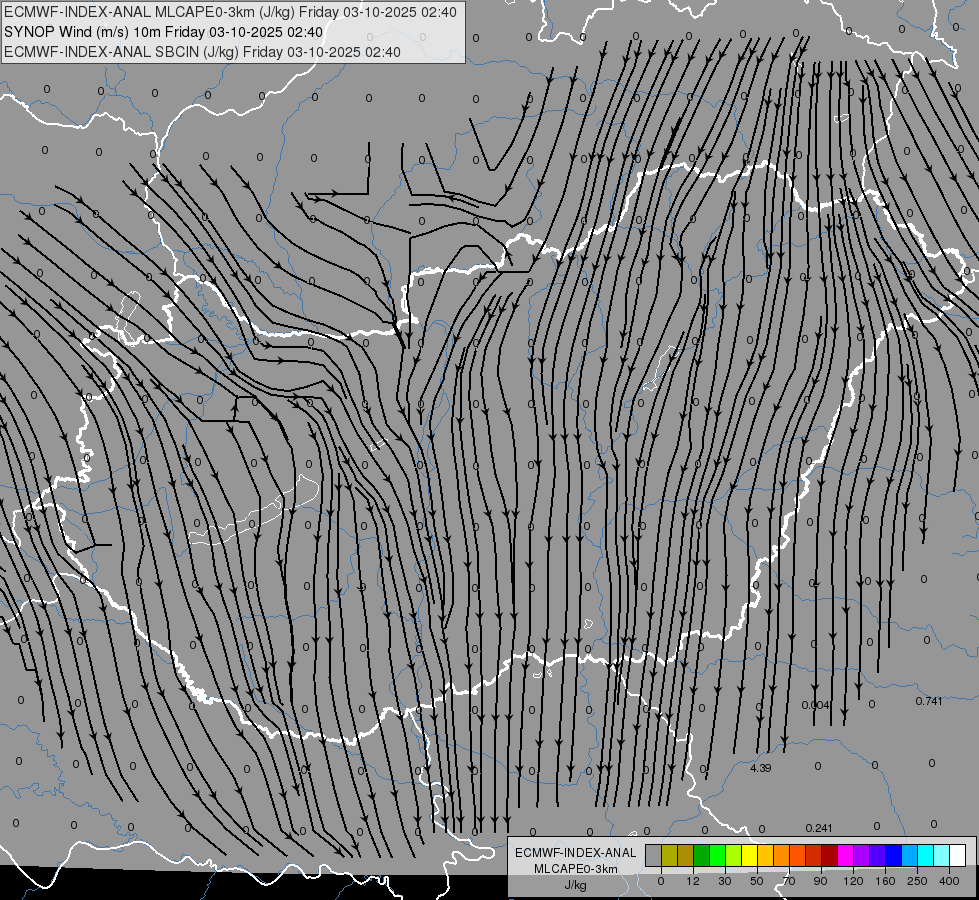Click the ECMWF-INDEX-ANAL label in the legend

[576, 853]
